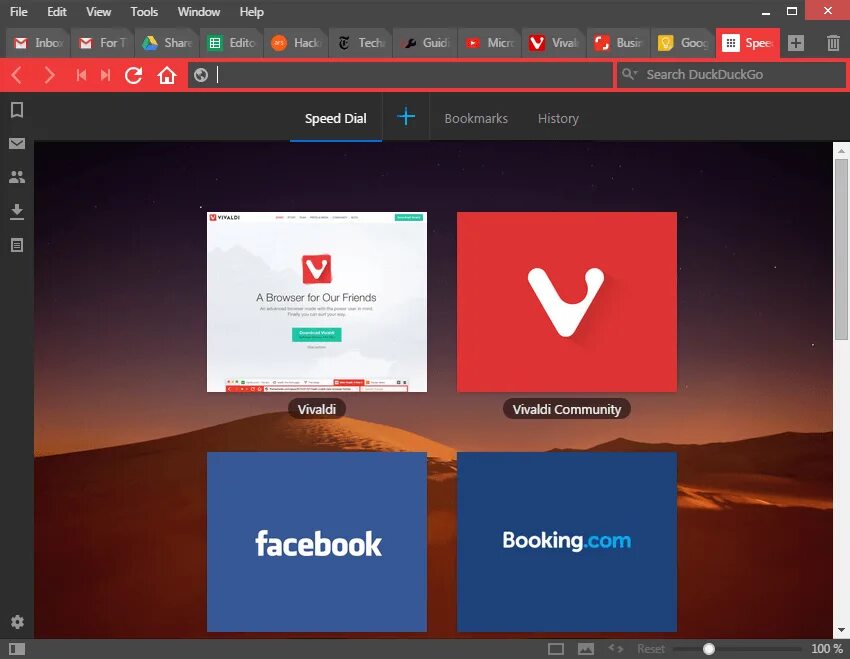Open the Notes panel icon
850x659 pixels.
click(17, 245)
